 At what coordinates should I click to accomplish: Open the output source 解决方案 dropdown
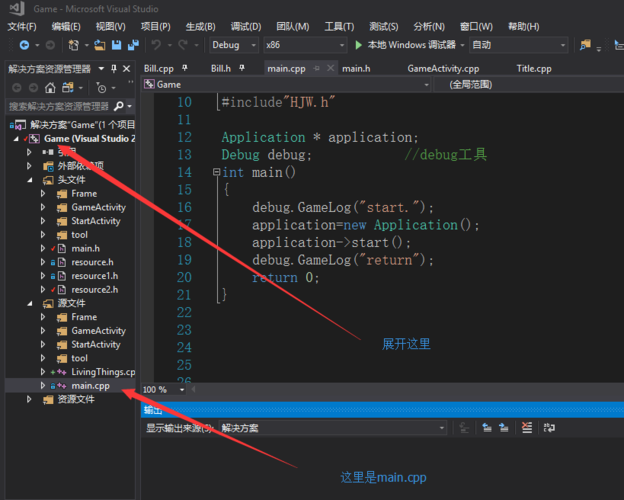[333, 428]
